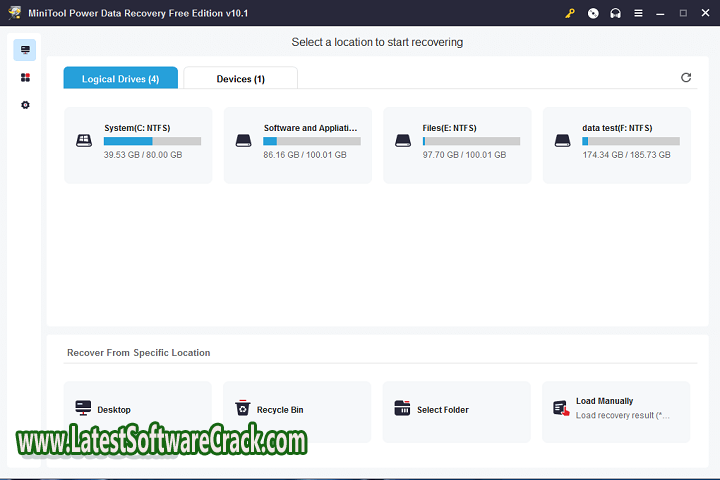720x480 pixels.
Task: Click the yellow key register icon
Action: click(570, 13)
